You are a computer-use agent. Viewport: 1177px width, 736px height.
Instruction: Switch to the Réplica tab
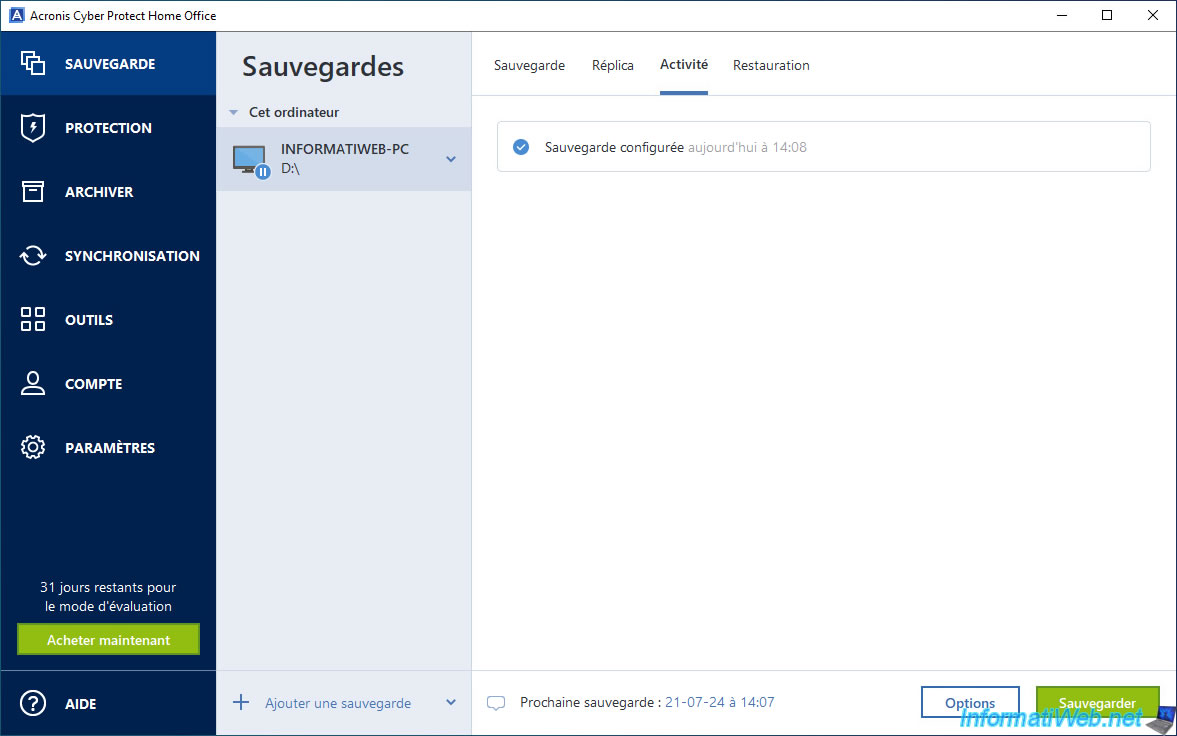coord(613,65)
